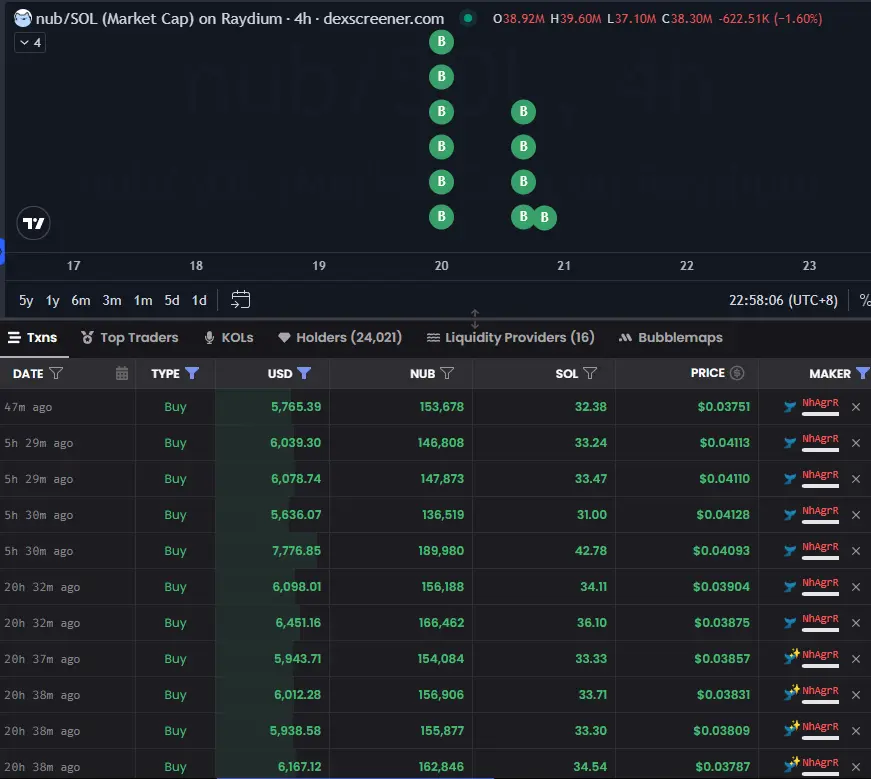Click the green market status dot
Screen dimensions: 871x779
point(468,18)
